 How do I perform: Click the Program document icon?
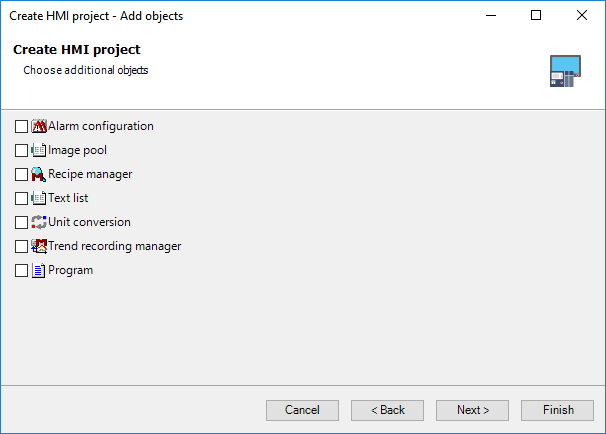coord(39,270)
